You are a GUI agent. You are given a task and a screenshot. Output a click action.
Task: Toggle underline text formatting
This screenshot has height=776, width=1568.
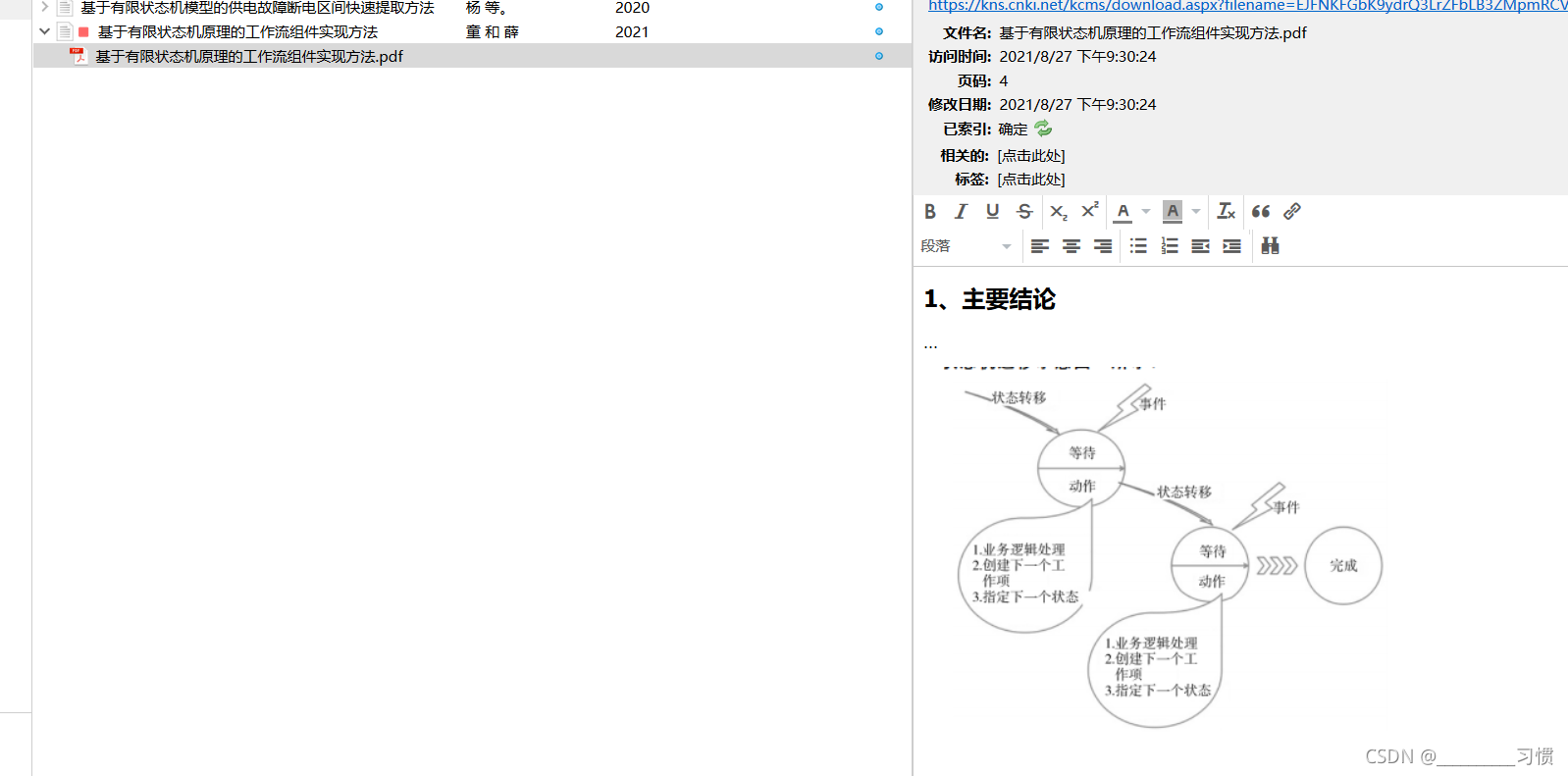click(992, 211)
